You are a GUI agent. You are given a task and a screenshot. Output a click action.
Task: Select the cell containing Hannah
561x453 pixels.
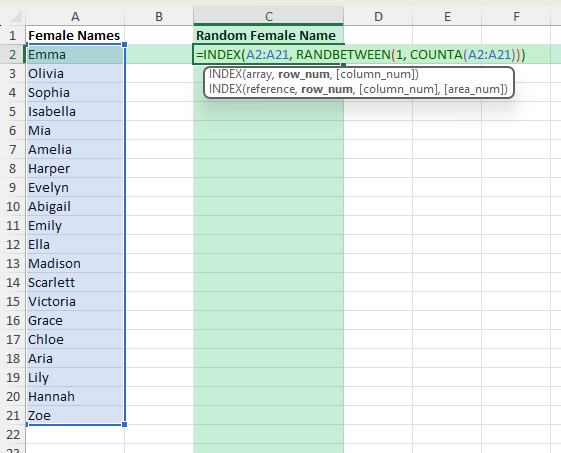tap(75, 396)
